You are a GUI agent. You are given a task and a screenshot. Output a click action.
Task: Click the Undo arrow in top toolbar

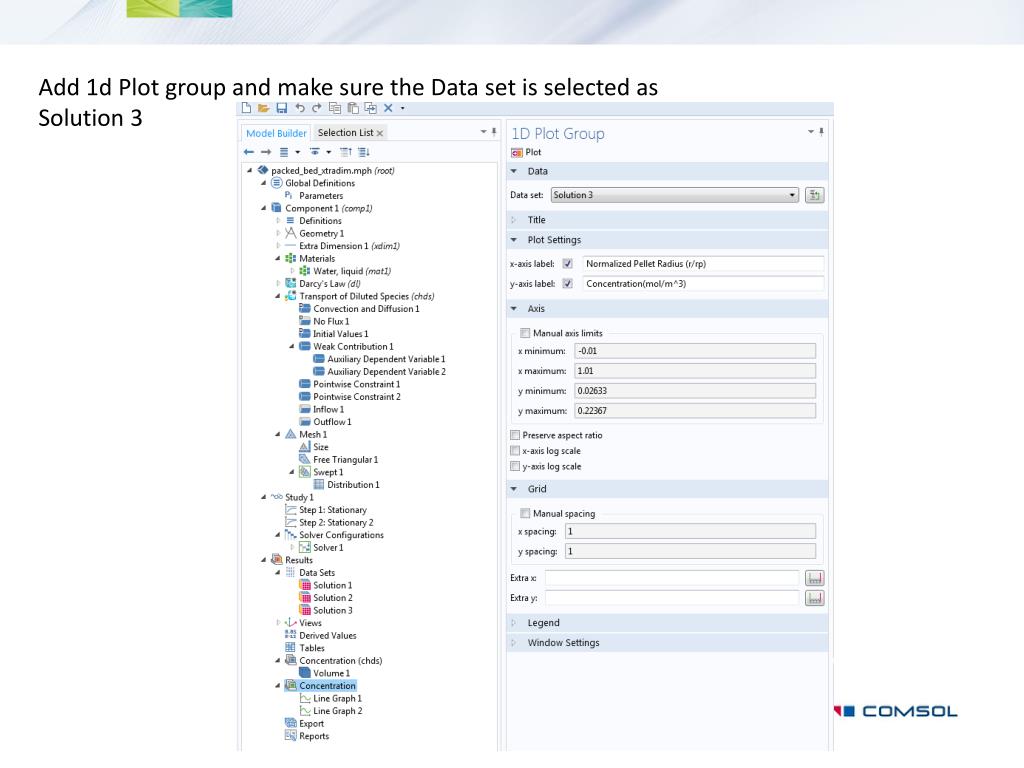[x=300, y=108]
